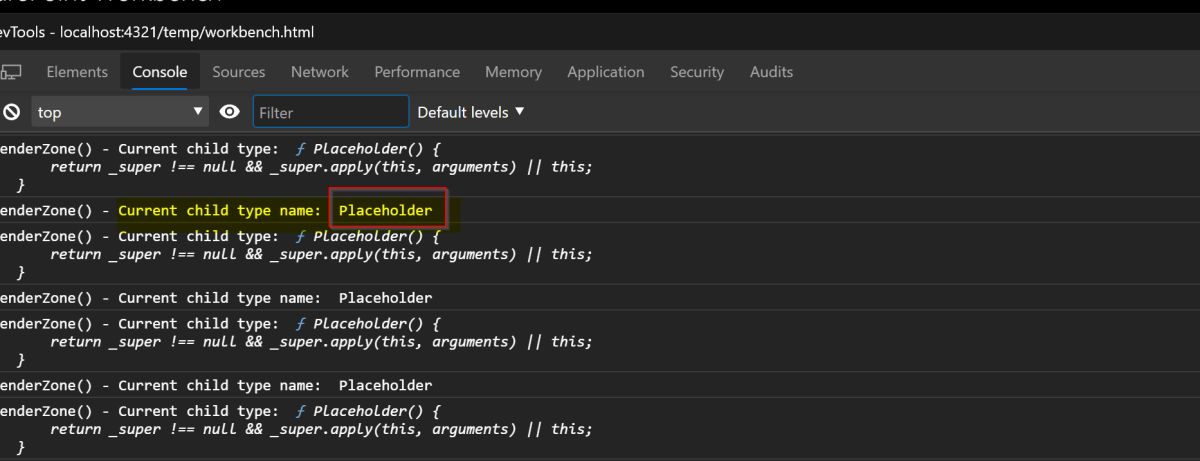Switch to the Elements tab
The height and width of the screenshot is (461, 1200).
pyautogui.click(x=77, y=72)
